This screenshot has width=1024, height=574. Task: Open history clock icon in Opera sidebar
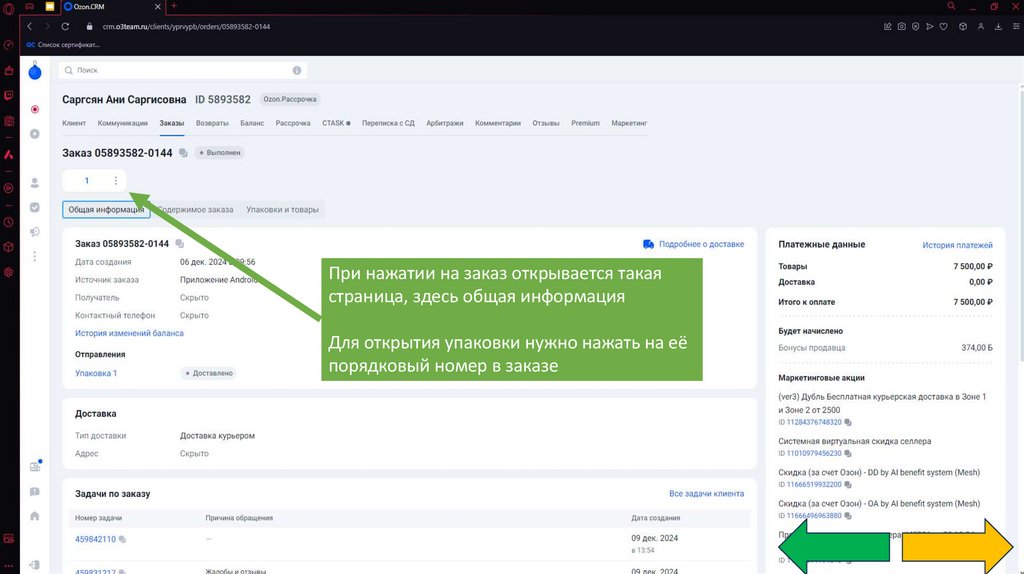[8, 222]
